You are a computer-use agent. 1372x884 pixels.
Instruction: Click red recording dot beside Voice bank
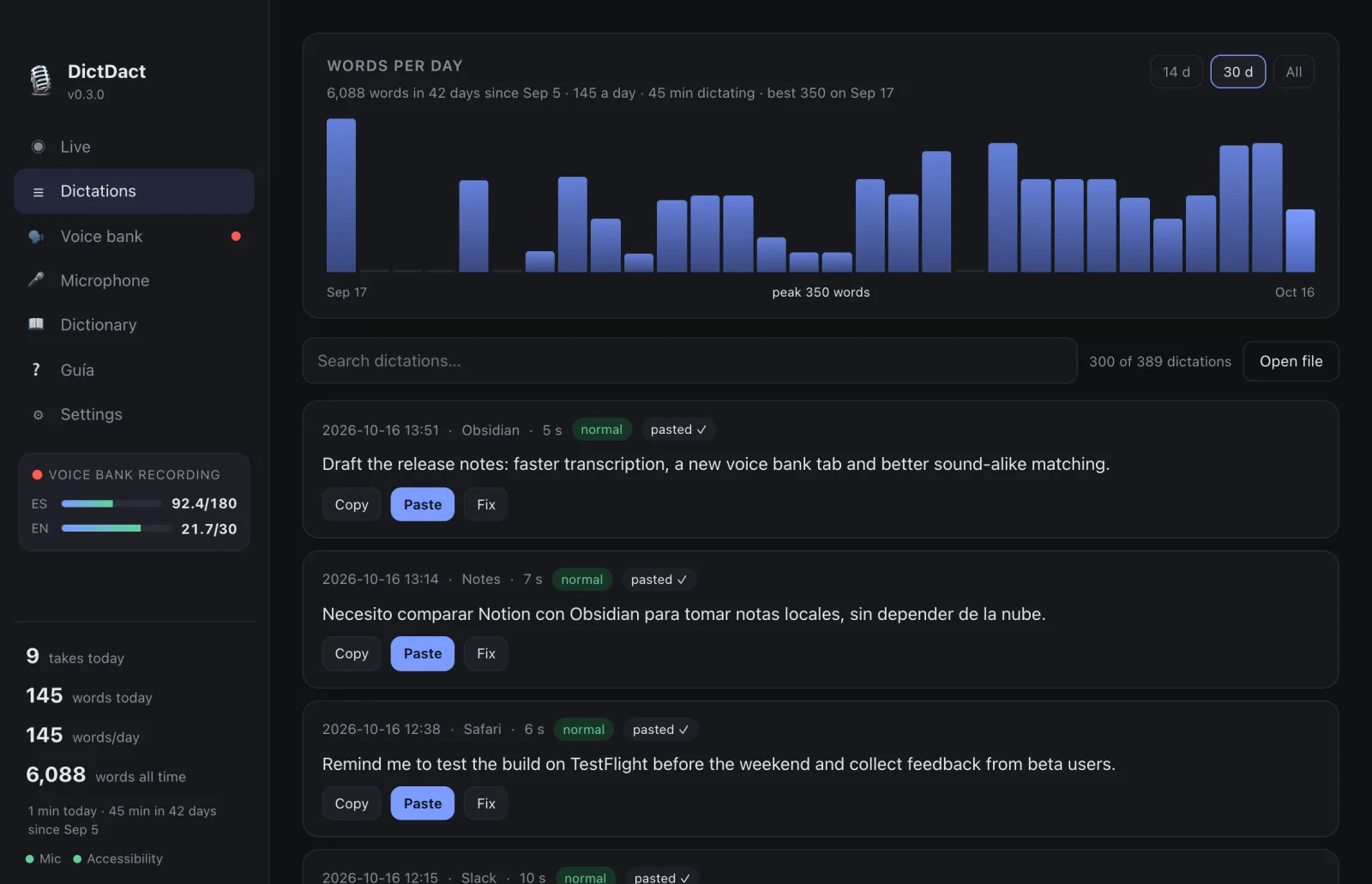236,237
